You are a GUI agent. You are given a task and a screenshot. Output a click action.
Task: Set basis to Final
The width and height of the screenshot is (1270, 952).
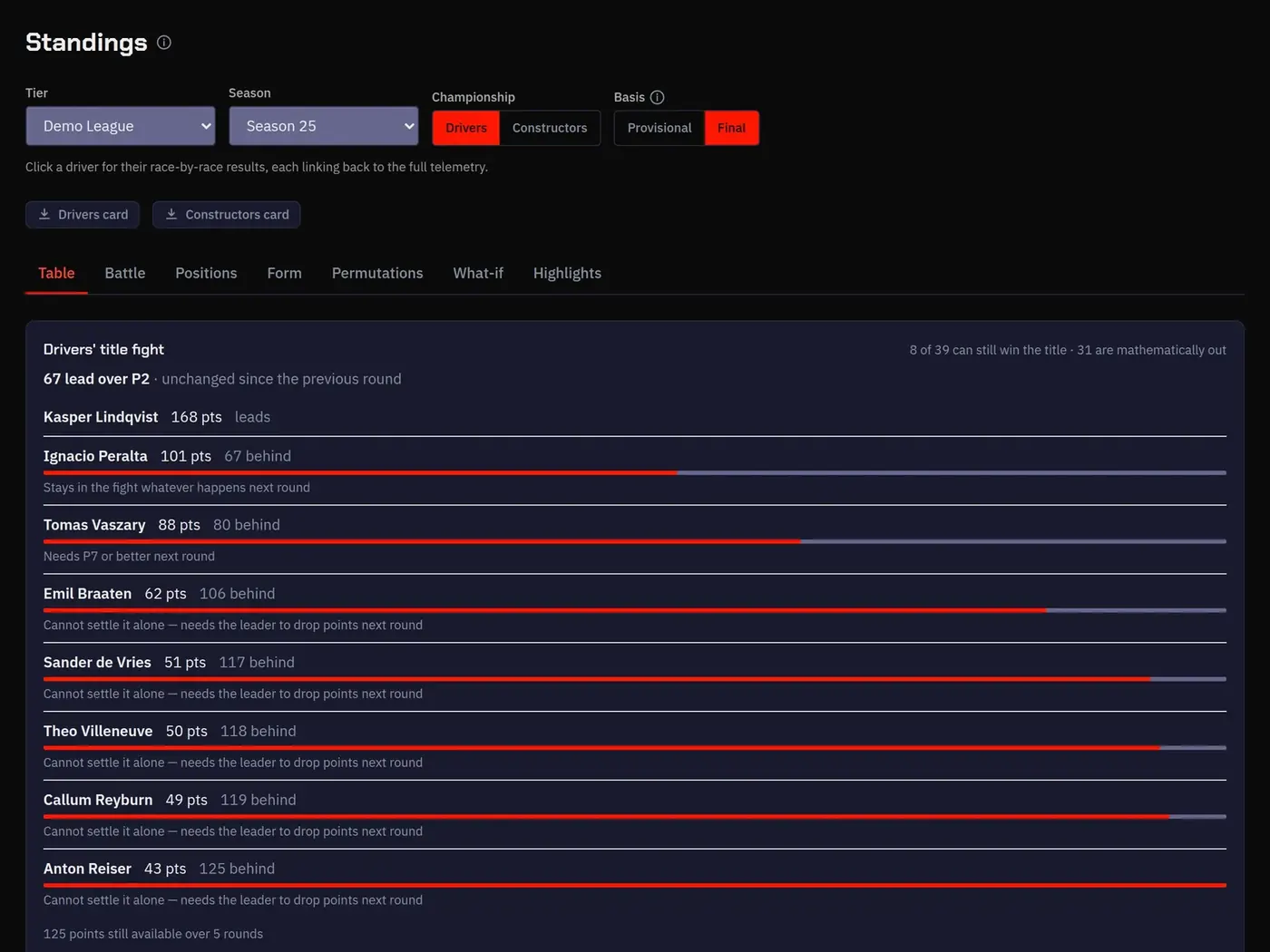tap(731, 128)
